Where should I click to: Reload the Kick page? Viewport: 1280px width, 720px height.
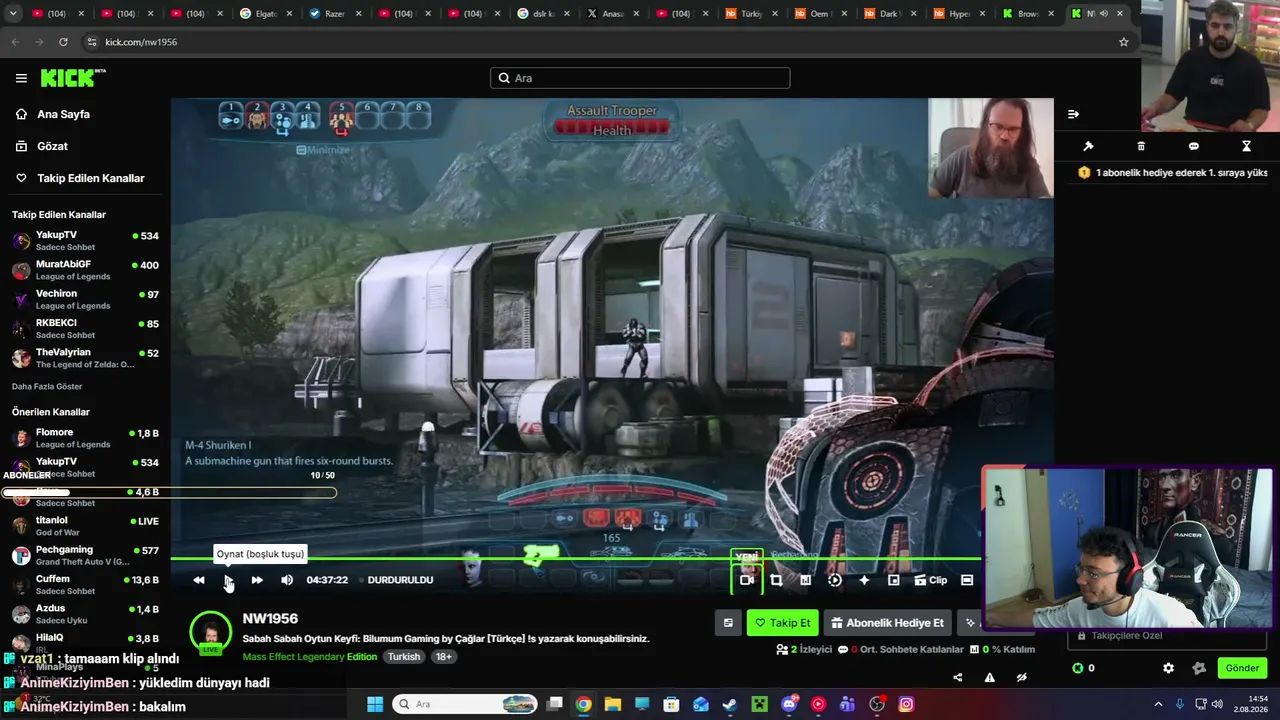(x=63, y=42)
